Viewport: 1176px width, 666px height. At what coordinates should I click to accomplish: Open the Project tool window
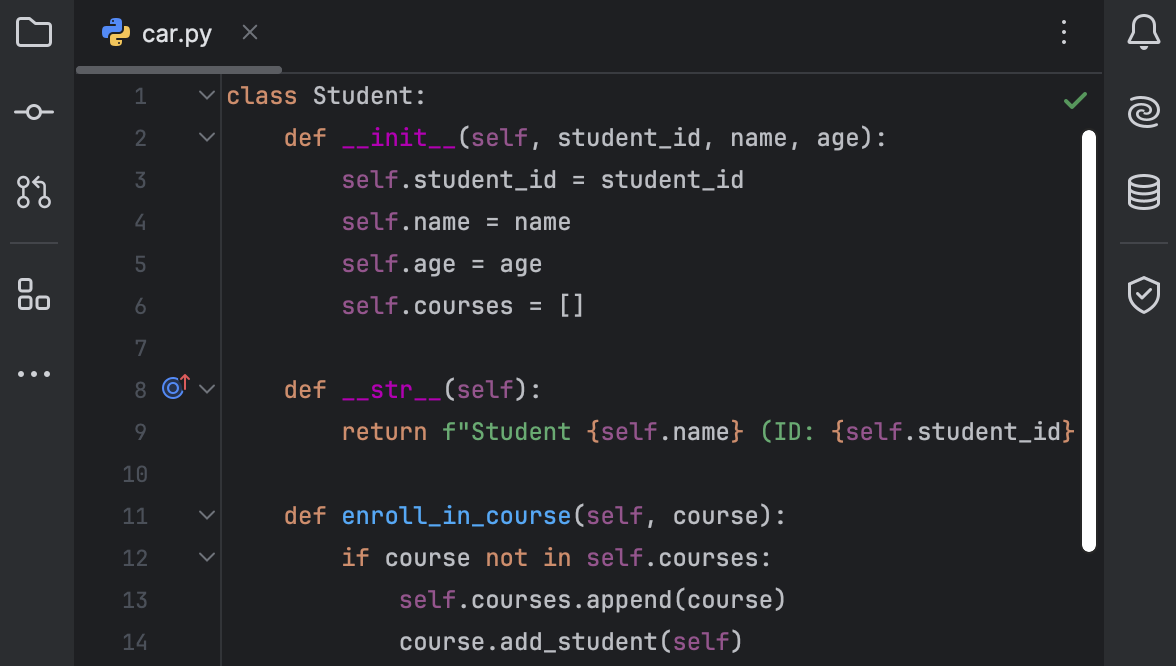35,32
